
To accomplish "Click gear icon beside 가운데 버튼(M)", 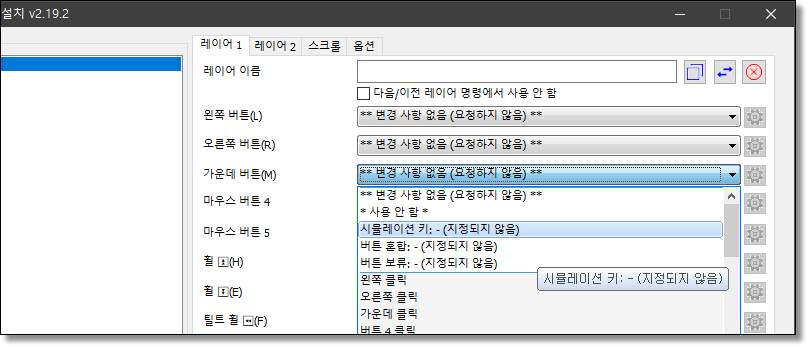I will point(755,175).
